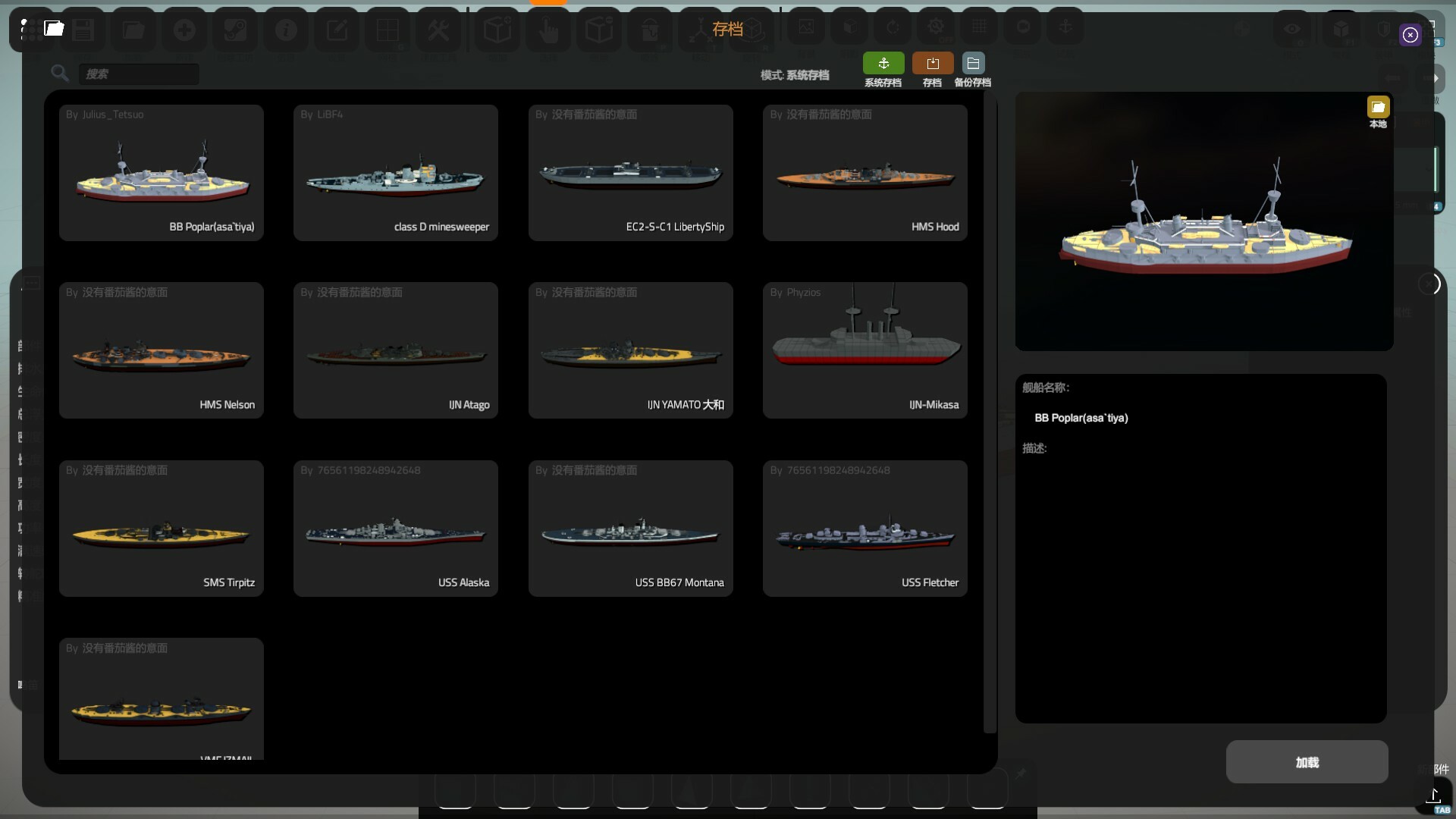Choose the USS Alaska save card
Image resolution: width=1456 pixels, height=819 pixels.
(396, 529)
